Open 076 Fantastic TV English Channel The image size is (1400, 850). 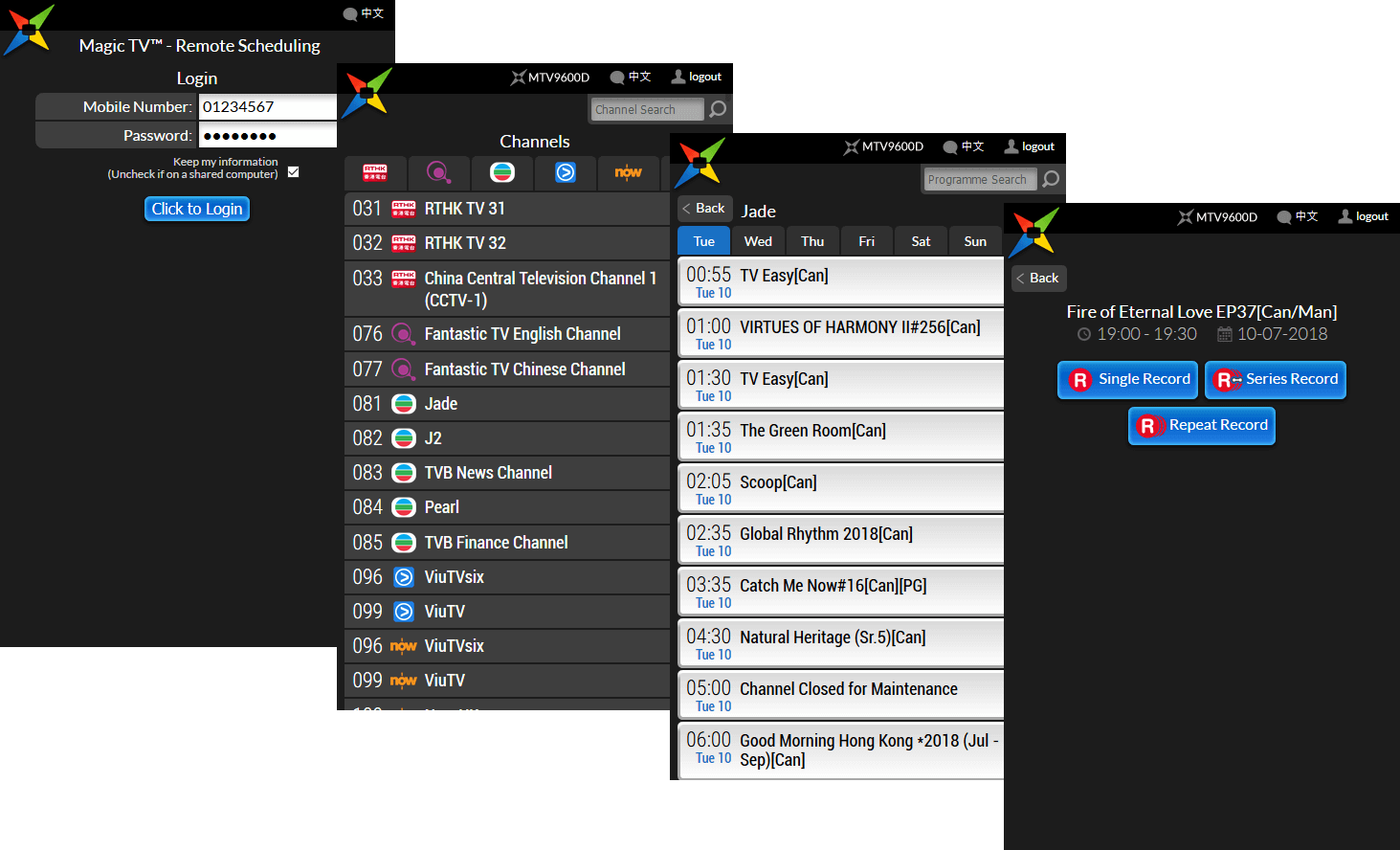(x=507, y=334)
